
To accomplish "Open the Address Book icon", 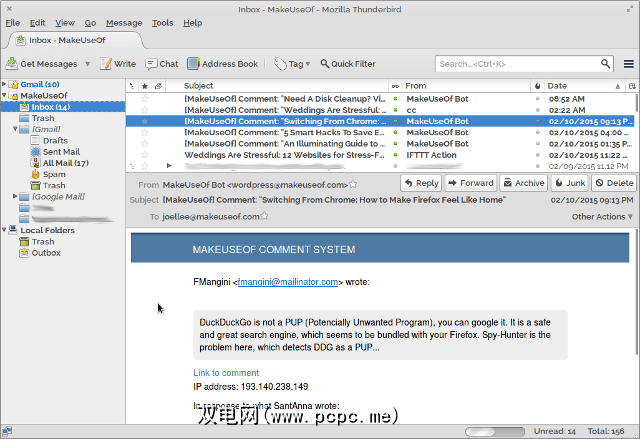I will pyautogui.click(x=193, y=64).
